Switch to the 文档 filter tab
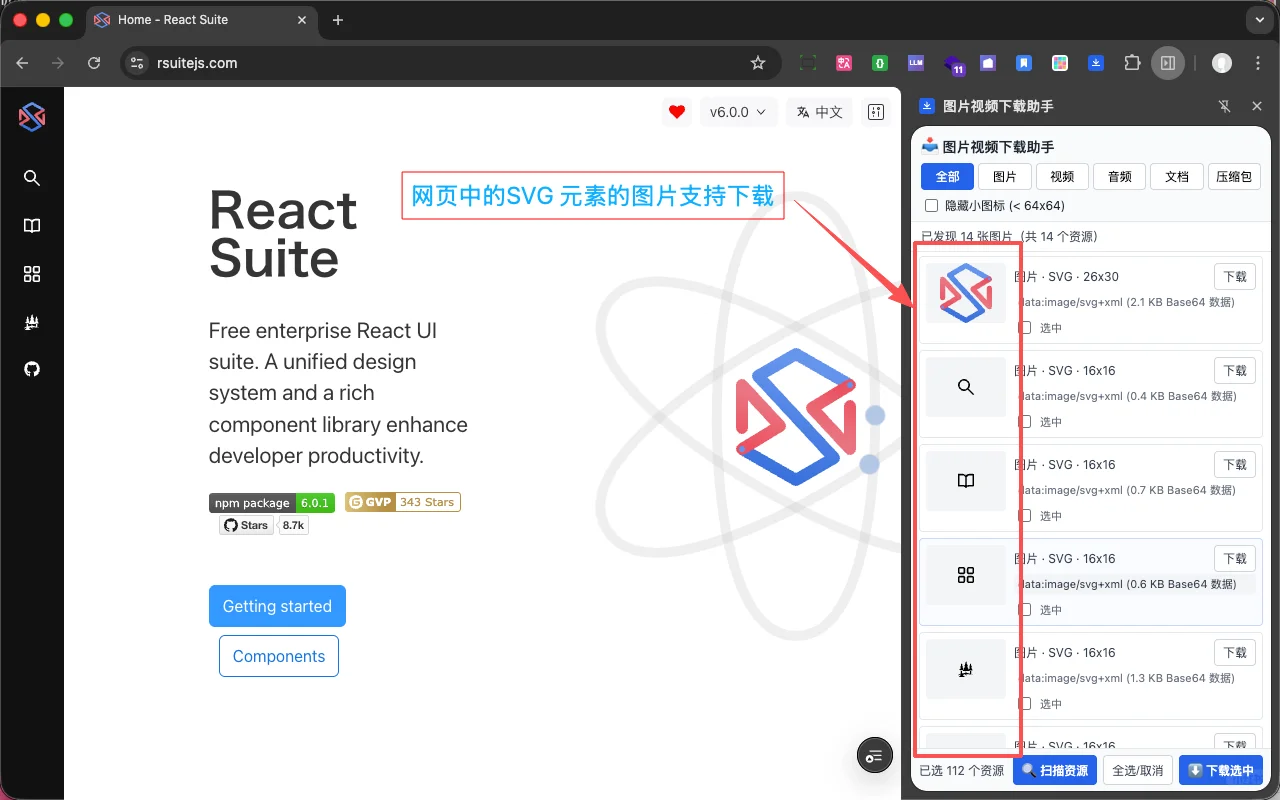 coord(1176,176)
